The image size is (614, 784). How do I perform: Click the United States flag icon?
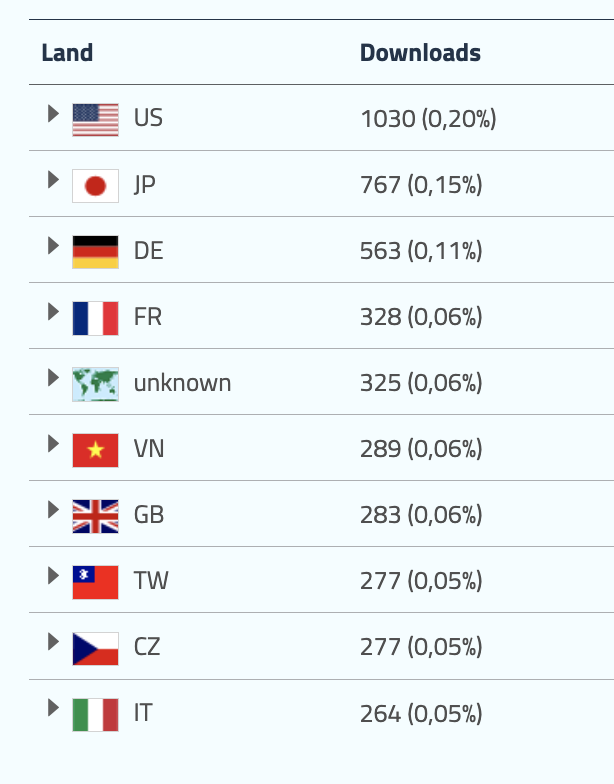[x=95, y=120]
